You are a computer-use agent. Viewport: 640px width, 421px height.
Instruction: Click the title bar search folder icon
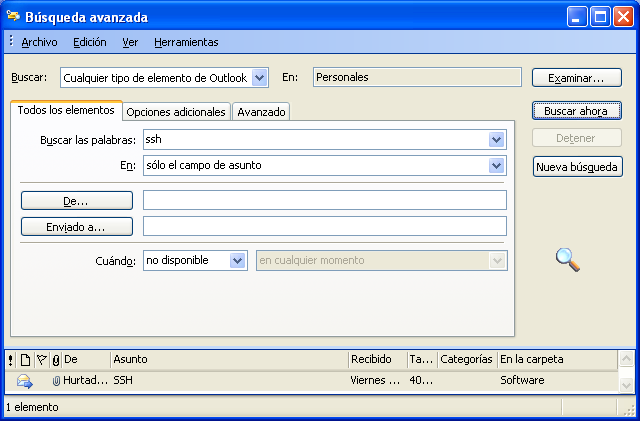coord(13,17)
